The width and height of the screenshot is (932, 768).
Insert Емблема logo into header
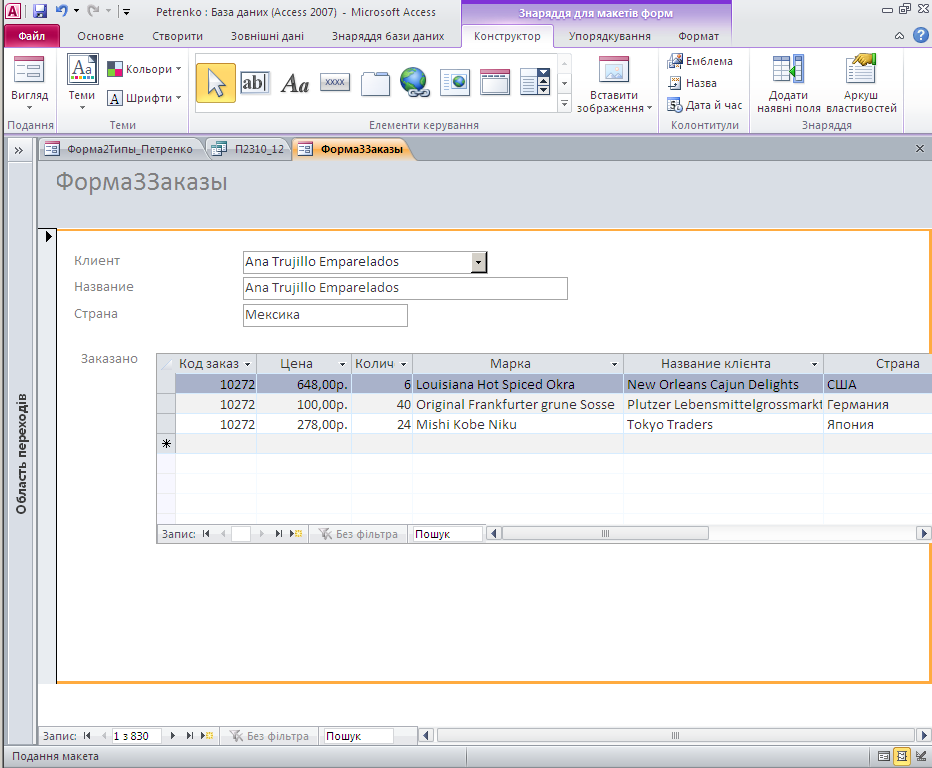(x=700, y=61)
